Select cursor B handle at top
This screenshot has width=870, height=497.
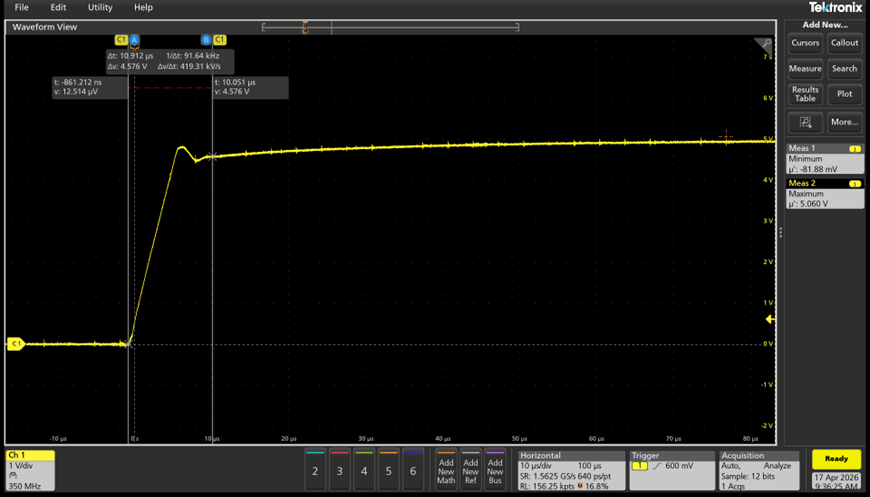206,40
